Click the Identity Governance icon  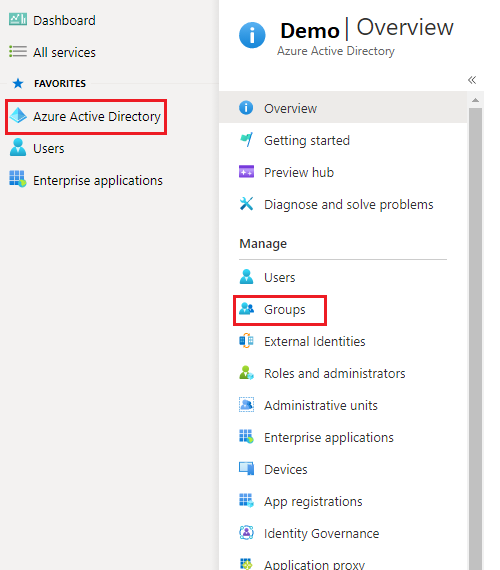(246, 533)
